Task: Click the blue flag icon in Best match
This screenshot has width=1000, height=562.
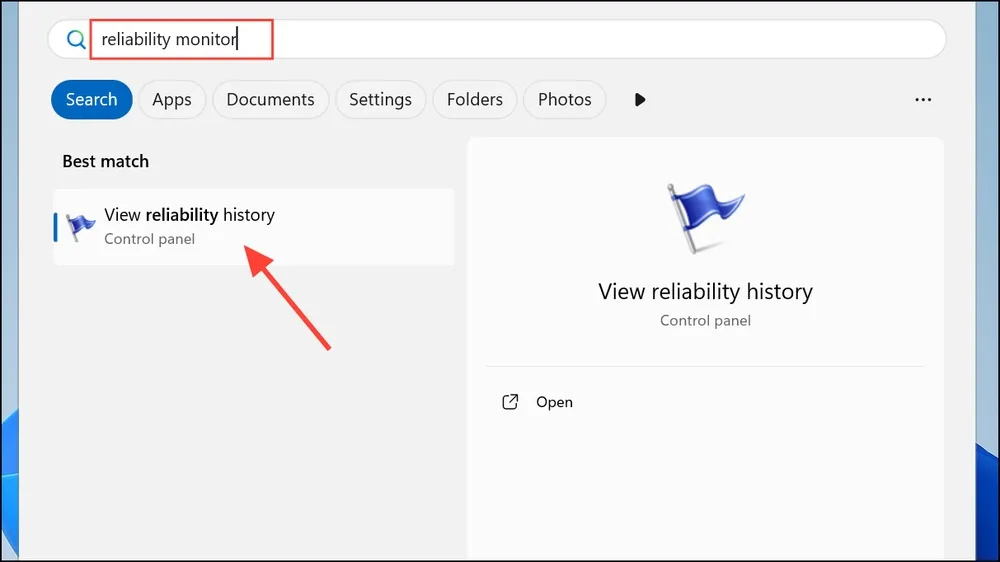Action: pyautogui.click(x=80, y=226)
